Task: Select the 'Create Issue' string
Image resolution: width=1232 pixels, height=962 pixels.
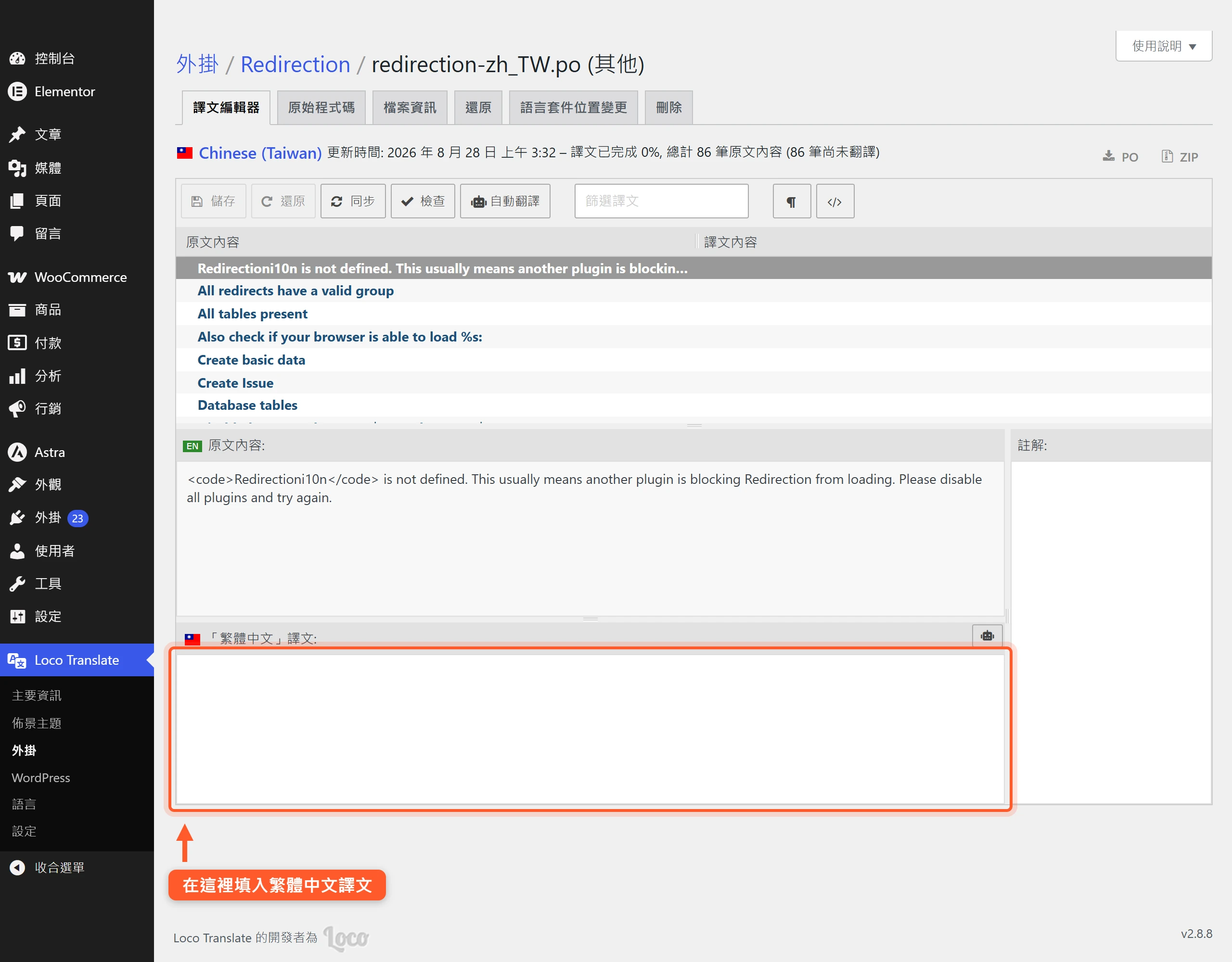Action: click(694, 383)
